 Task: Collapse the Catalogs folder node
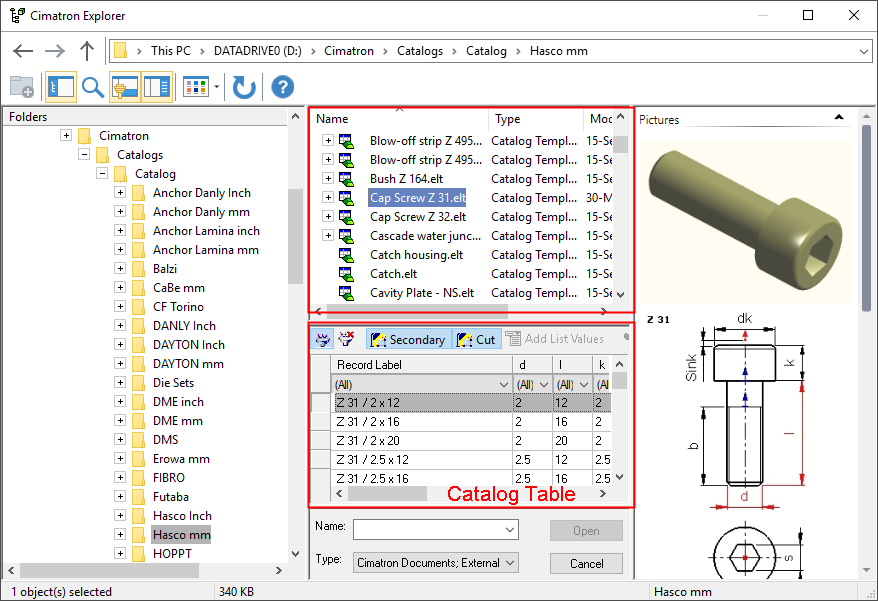pyautogui.click(x=84, y=155)
